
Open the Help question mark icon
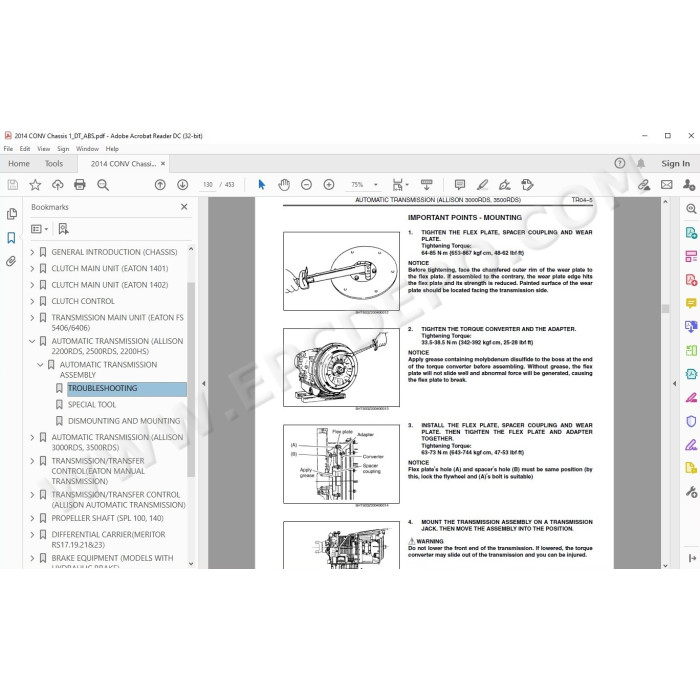[619, 163]
